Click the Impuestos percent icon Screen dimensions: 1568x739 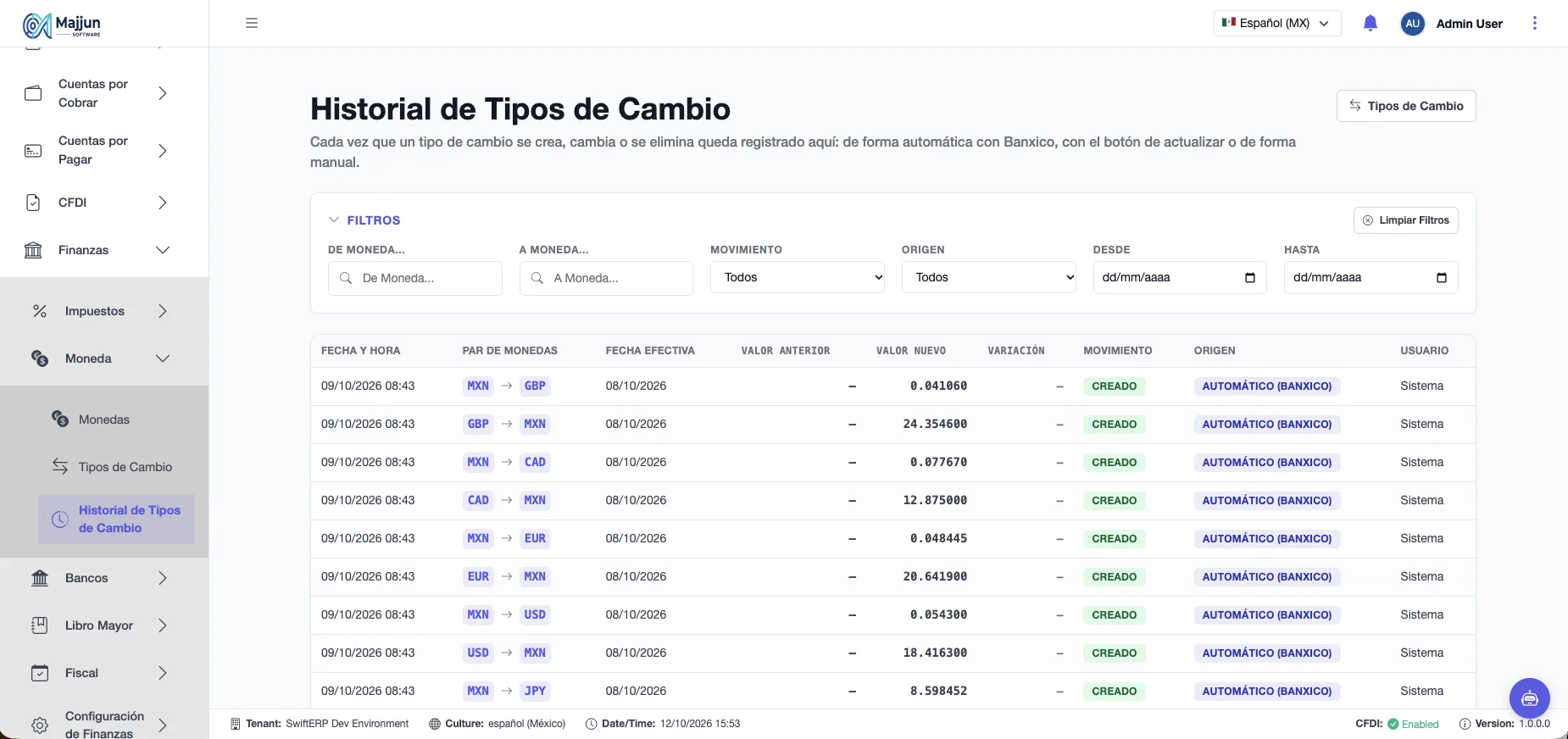point(40,311)
